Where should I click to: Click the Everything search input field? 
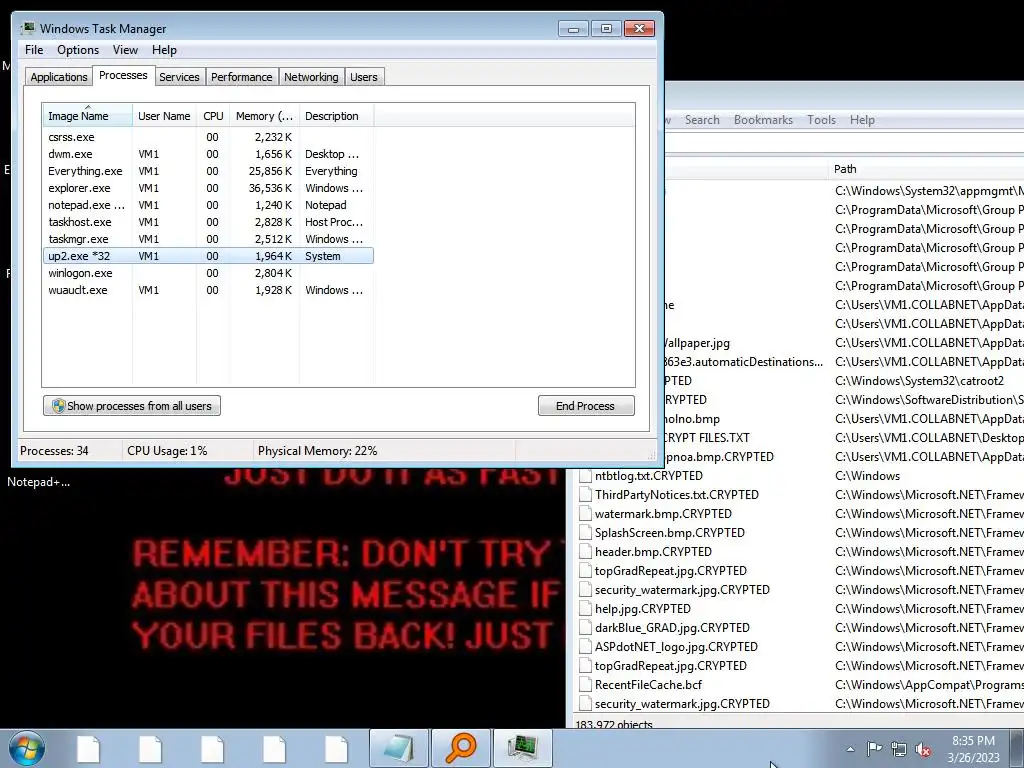[844, 143]
